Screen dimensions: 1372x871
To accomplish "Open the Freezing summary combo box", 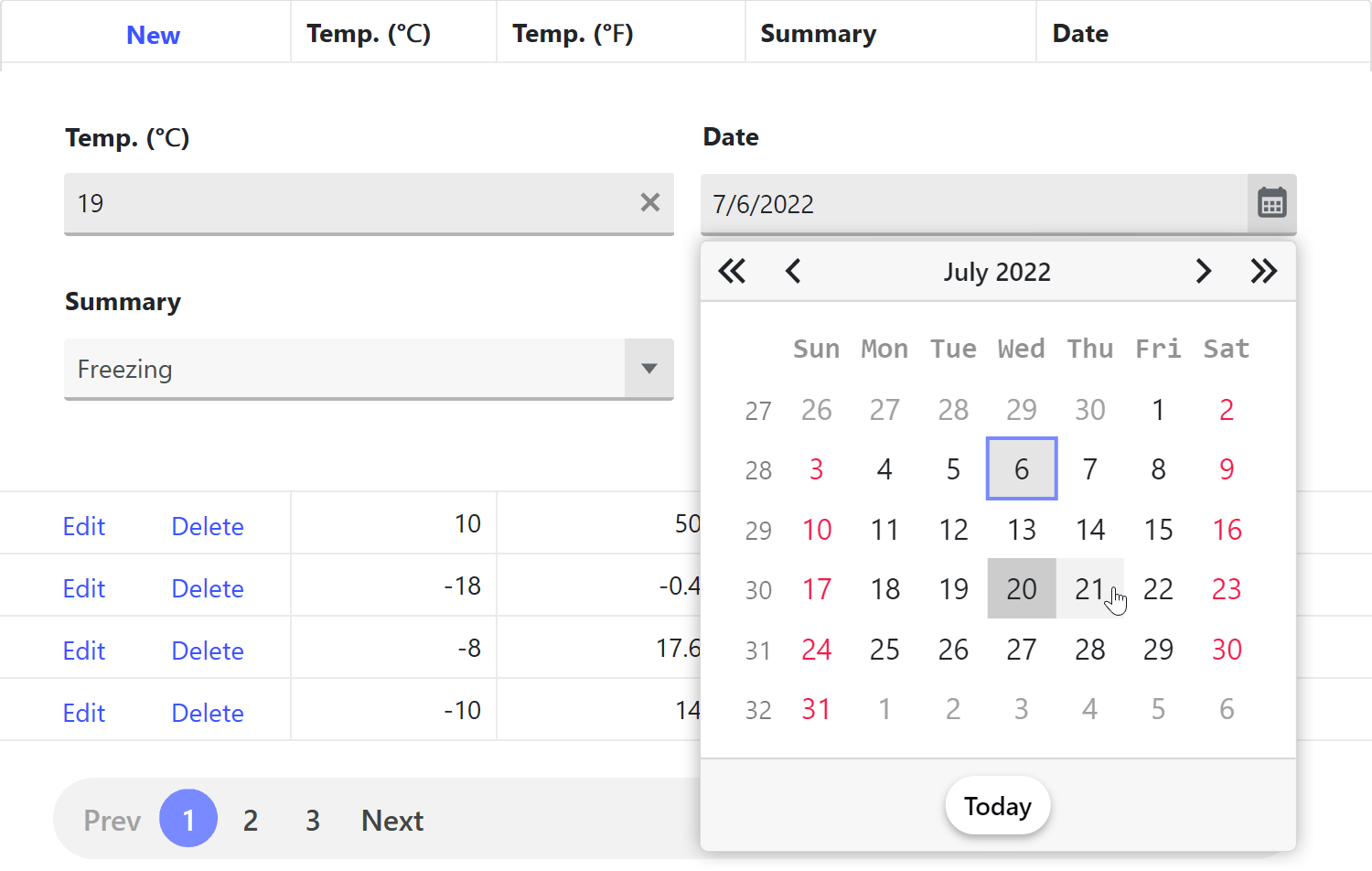I will [x=344, y=369].
